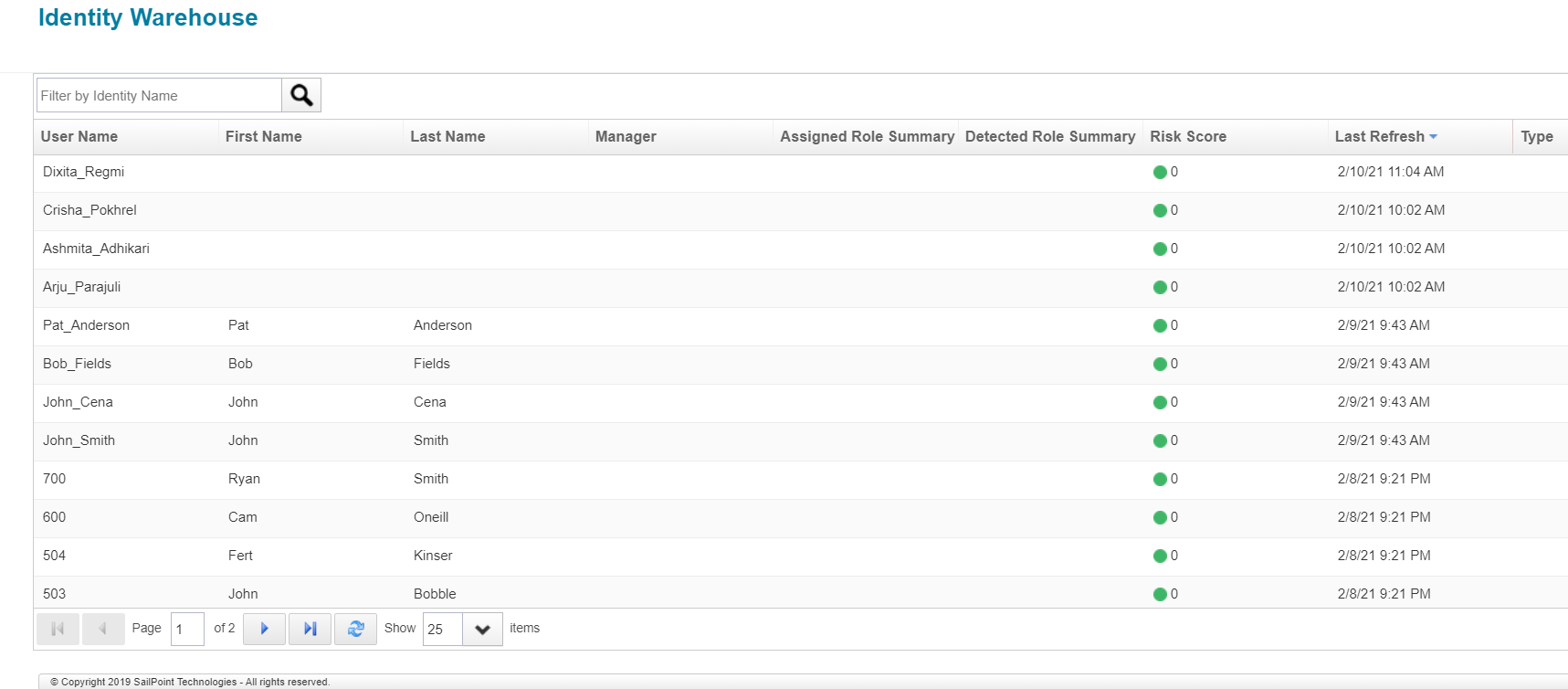Click the Show items count field
The width and height of the screenshot is (1568, 689).
pyautogui.click(x=443, y=629)
